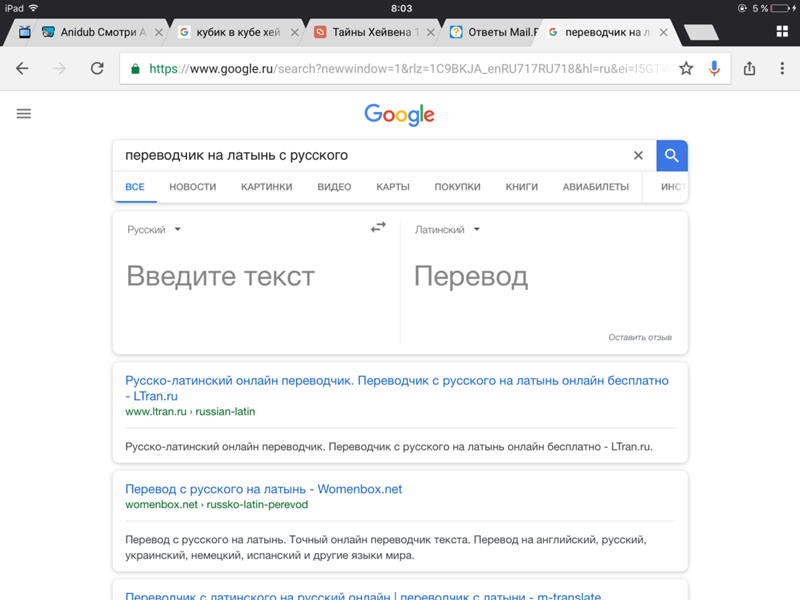The image size is (800, 600).
Task: Swap the translation languages
Action: 378,227
